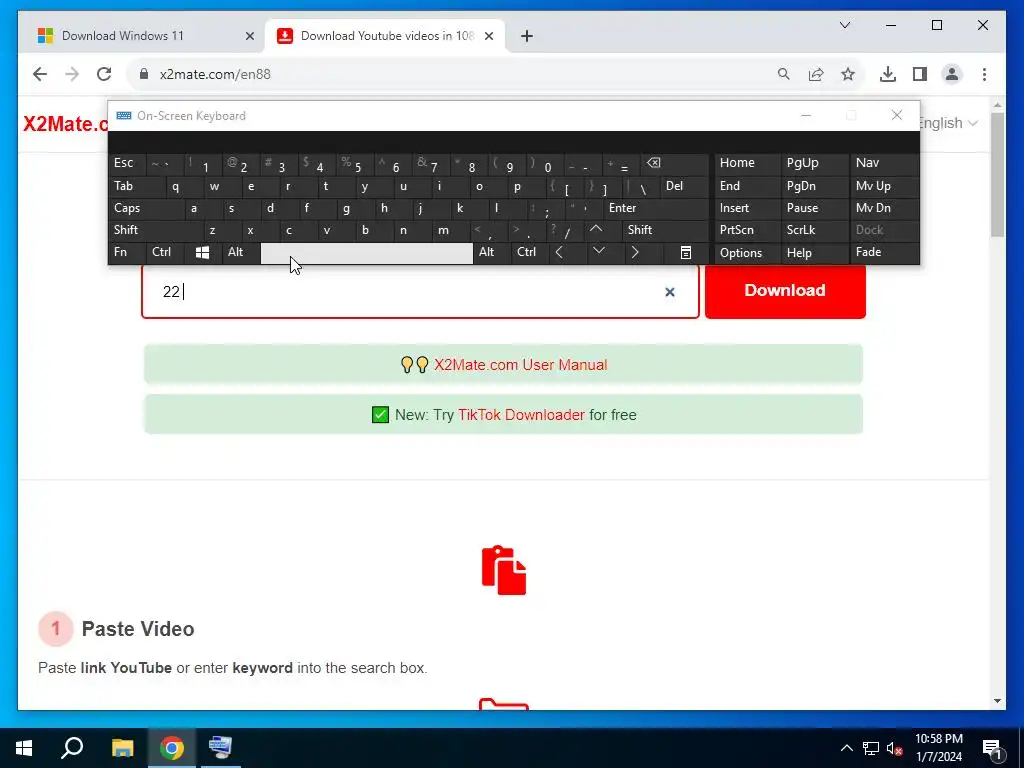Image resolution: width=1024 pixels, height=768 pixels.
Task: Toggle the right Alt key
Action: tap(492, 253)
